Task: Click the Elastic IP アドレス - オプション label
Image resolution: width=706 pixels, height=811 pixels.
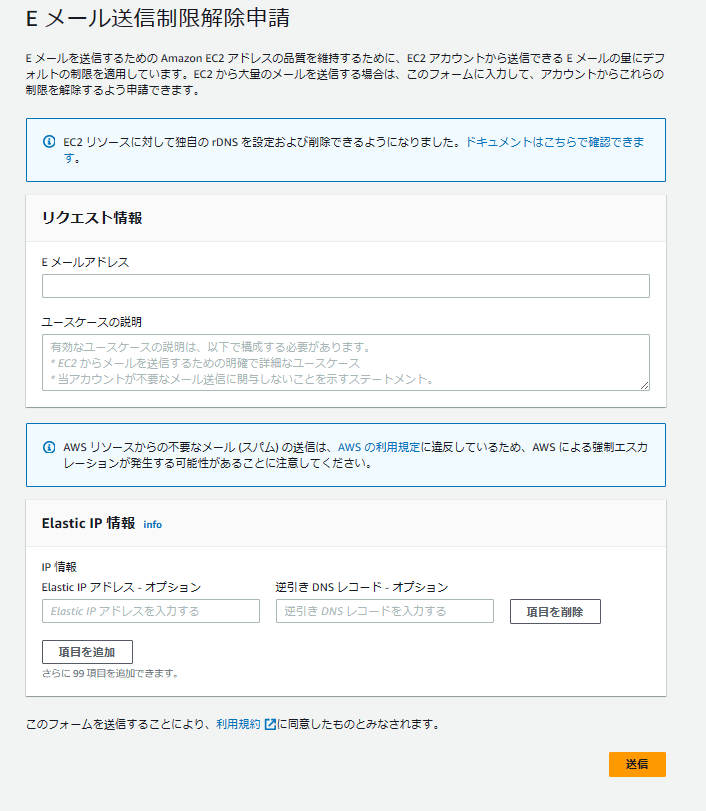Action: [x=121, y=587]
